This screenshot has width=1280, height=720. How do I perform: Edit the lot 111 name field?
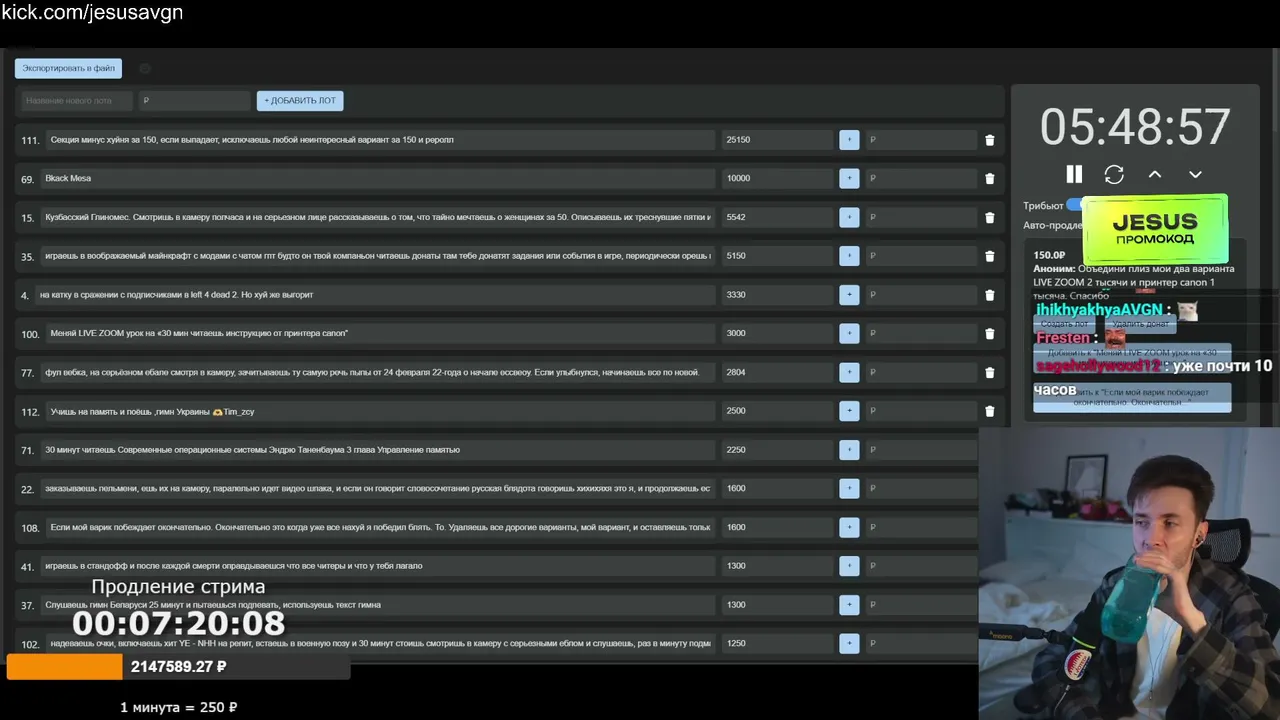point(380,140)
